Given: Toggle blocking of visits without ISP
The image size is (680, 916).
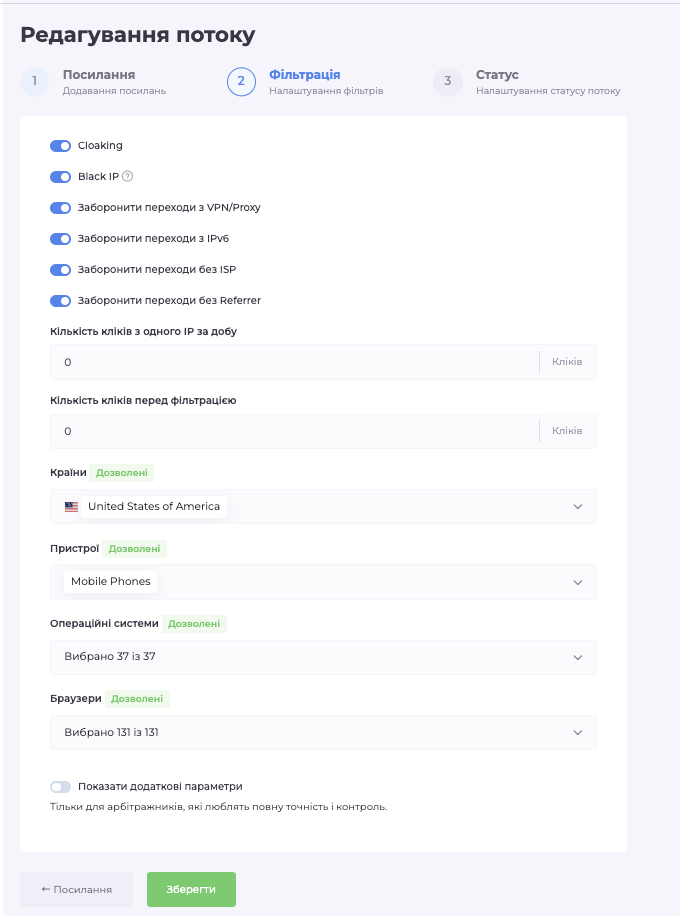Looking at the screenshot, I should tap(61, 270).
